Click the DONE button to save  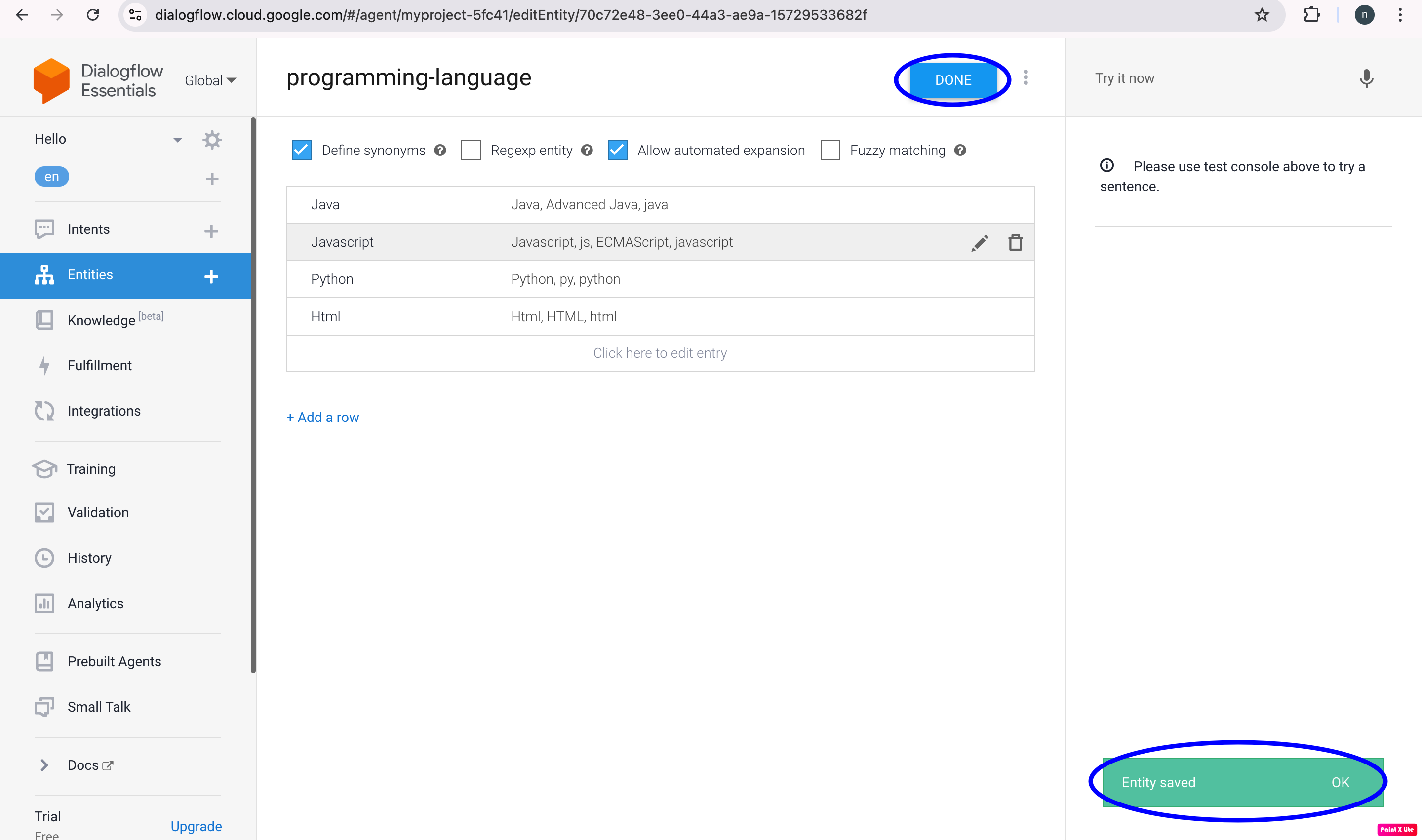point(952,80)
